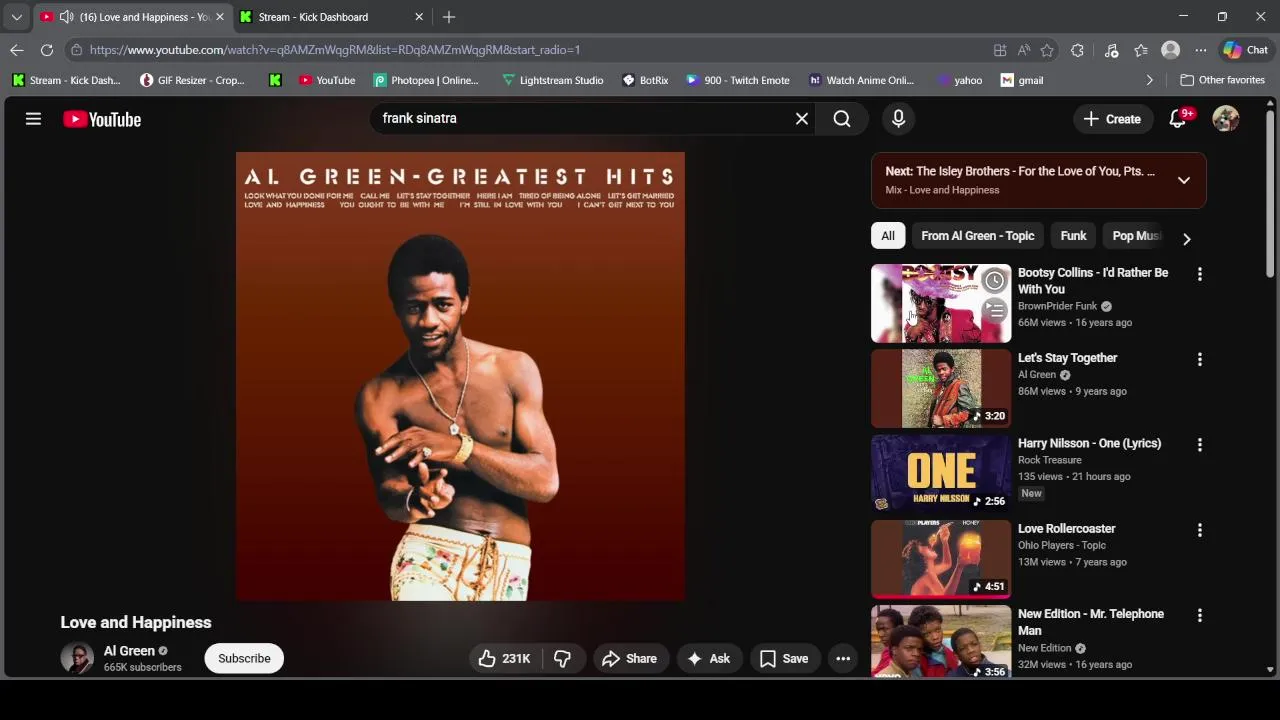Viewport: 1280px width, 720px height.
Task: Open browser settings and more menu
Action: coord(1201,50)
